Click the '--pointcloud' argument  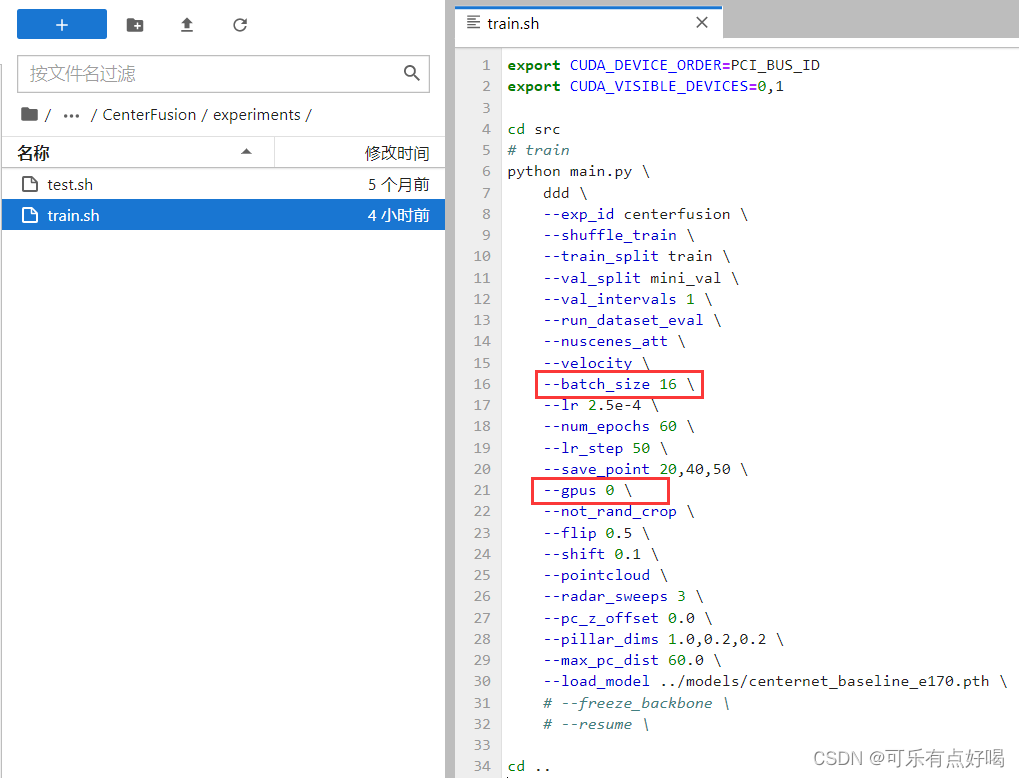pyautogui.click(x=597, y=575)
